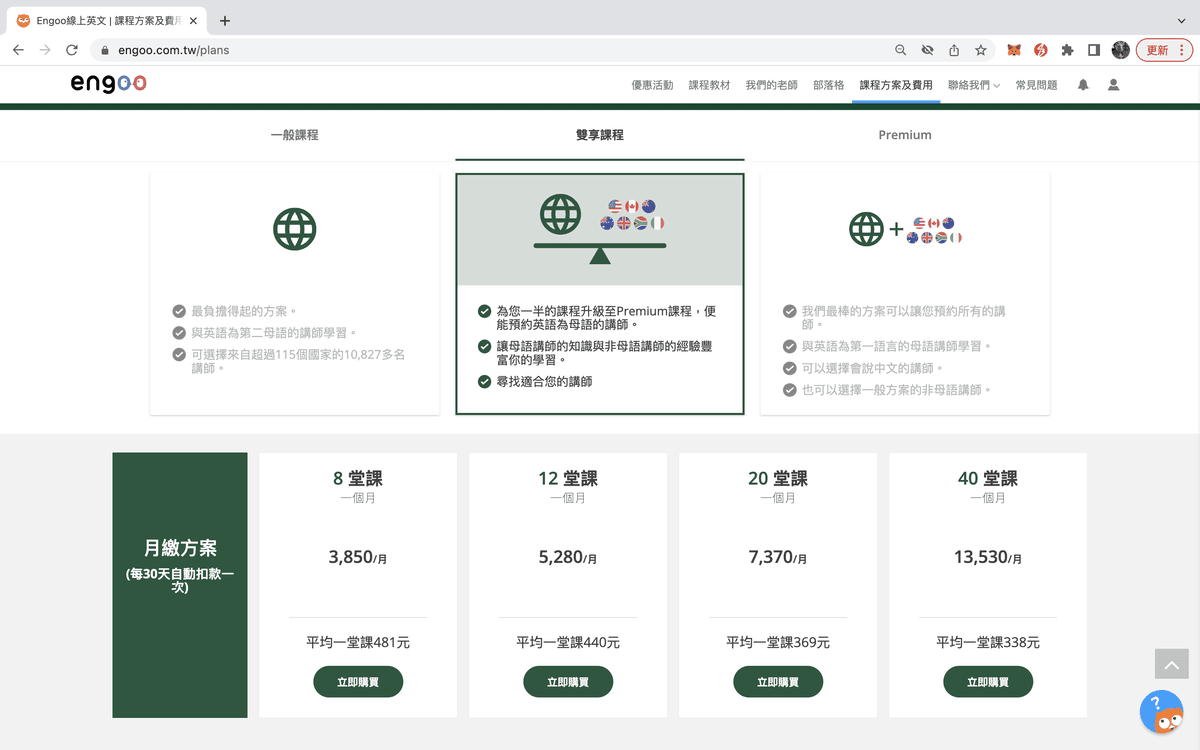This screenshot has height=750, width=1200.
Task: Bookmark this page with the star icon
Action: 981,50
